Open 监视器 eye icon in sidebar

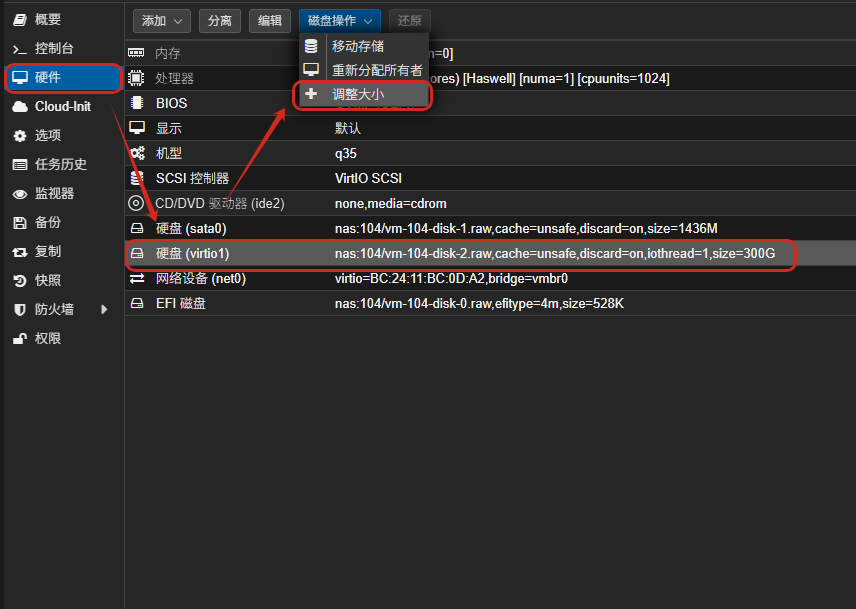pos(19,193)
